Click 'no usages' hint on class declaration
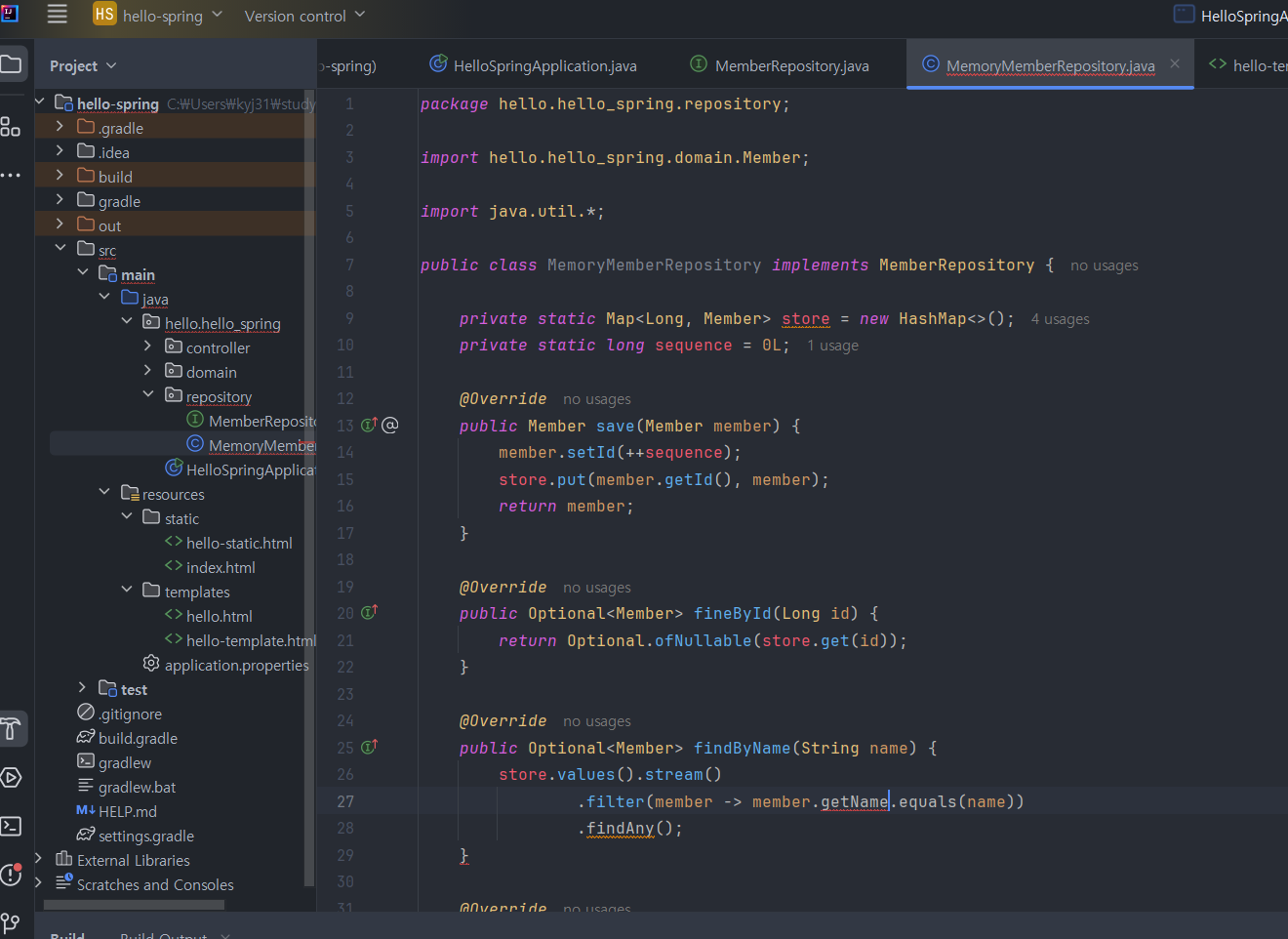 [x=1104, y=265]
